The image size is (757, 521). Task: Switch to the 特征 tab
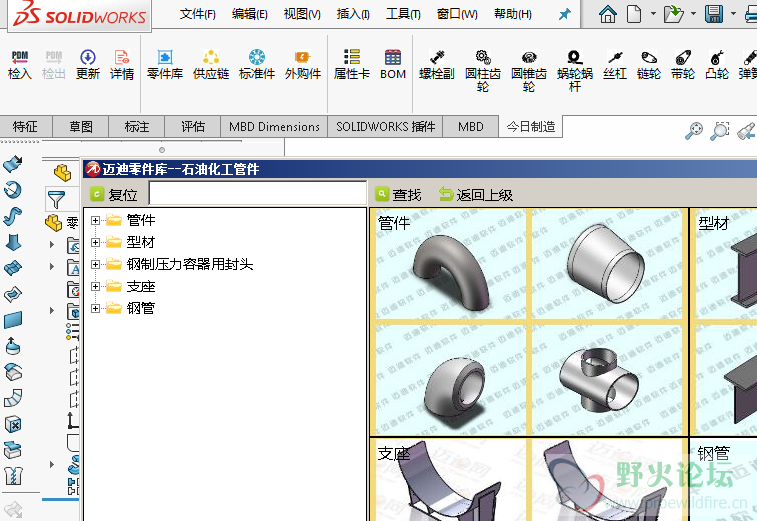tap(25, 127)
